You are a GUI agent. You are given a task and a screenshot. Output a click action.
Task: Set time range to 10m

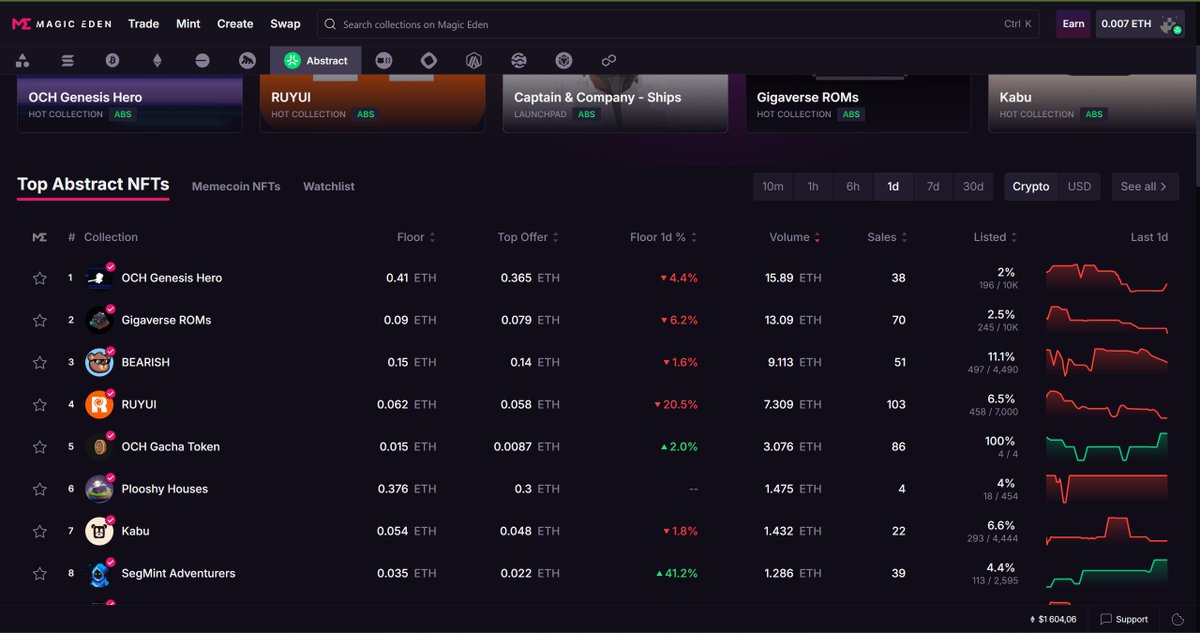[x=773, y=187]
